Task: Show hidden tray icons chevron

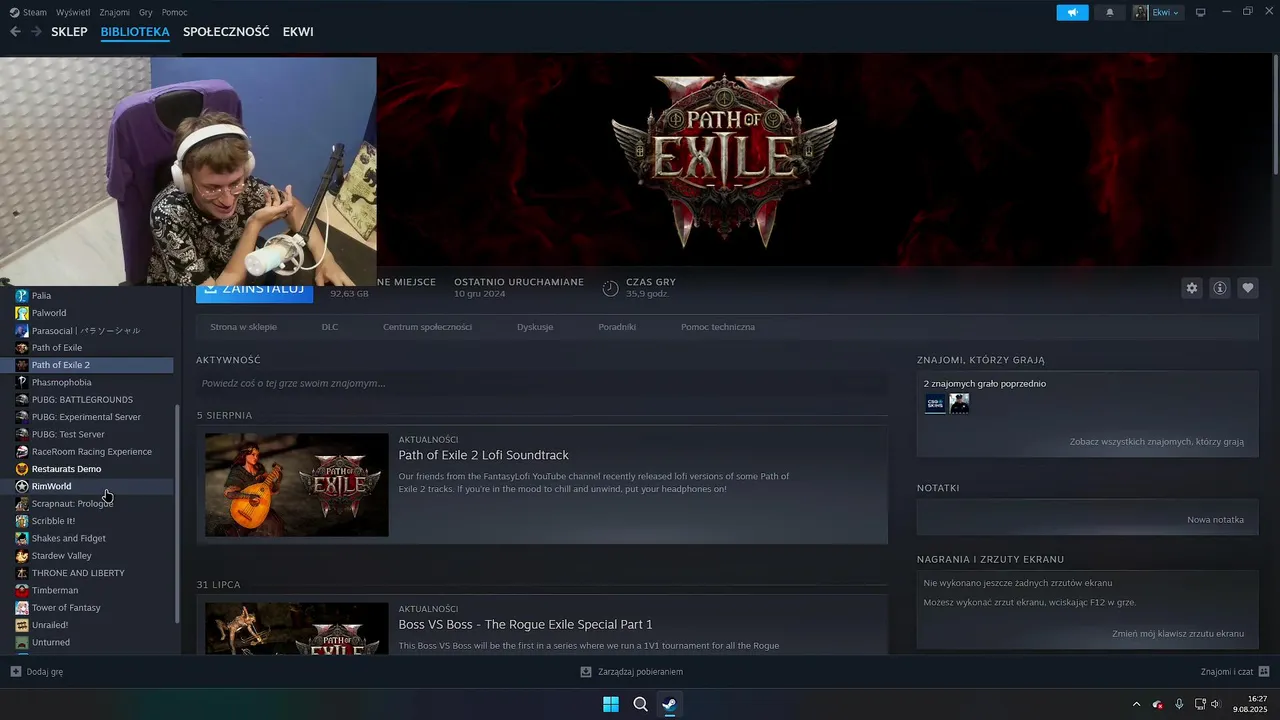Action: [x=1135, y=704]
